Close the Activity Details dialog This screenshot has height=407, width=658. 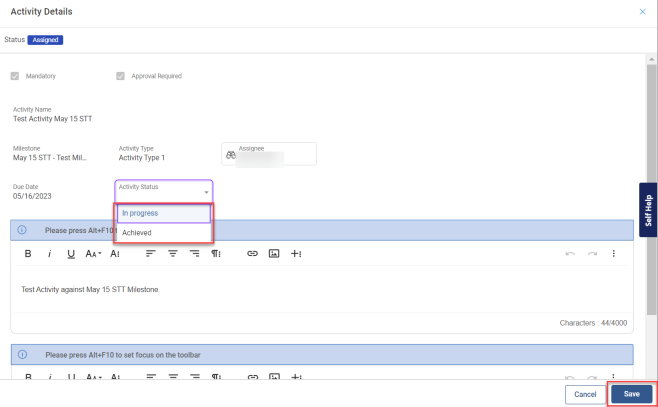(x=642, y=11)
